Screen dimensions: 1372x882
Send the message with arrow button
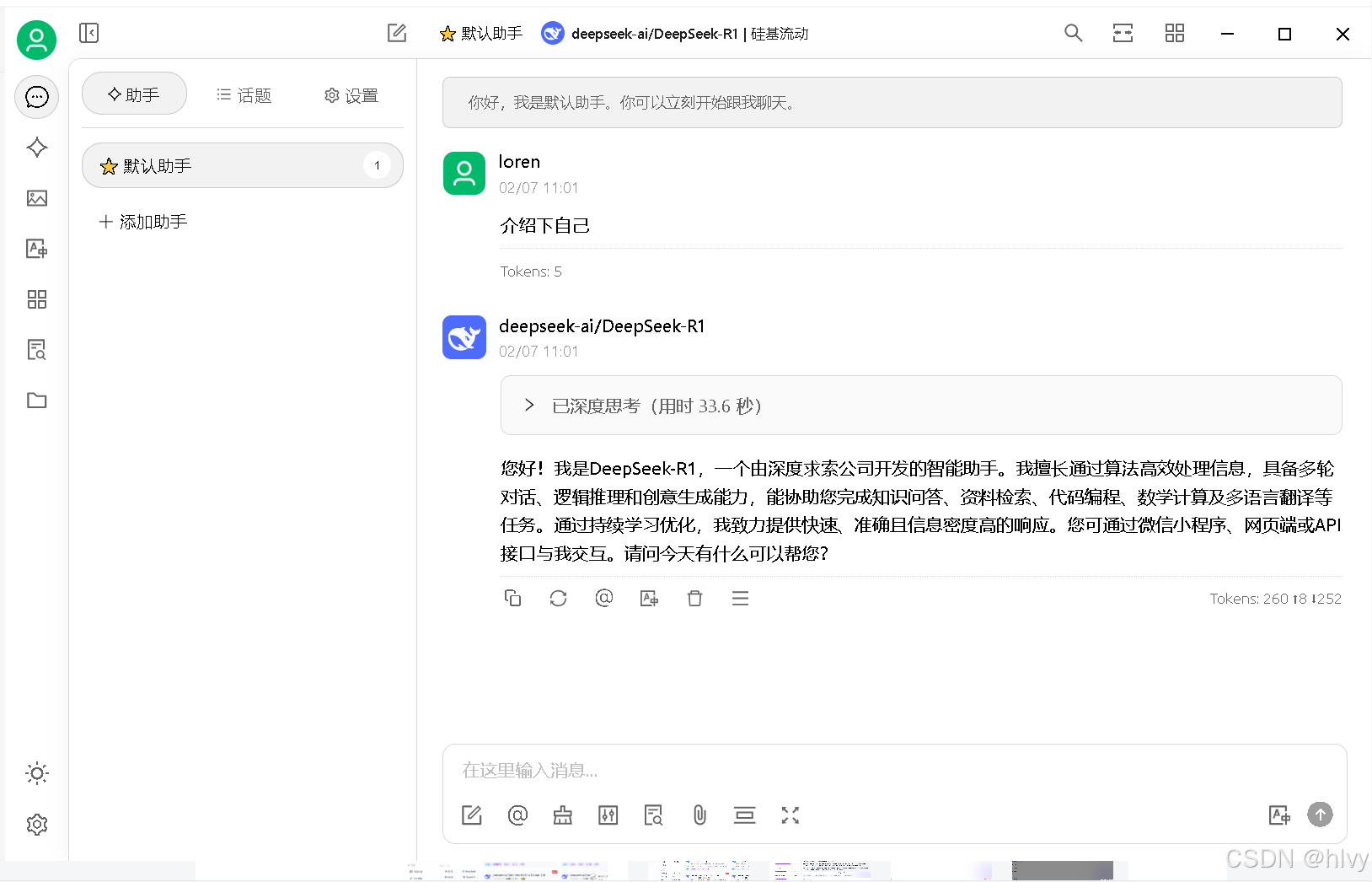click(x=1320, y=815)
